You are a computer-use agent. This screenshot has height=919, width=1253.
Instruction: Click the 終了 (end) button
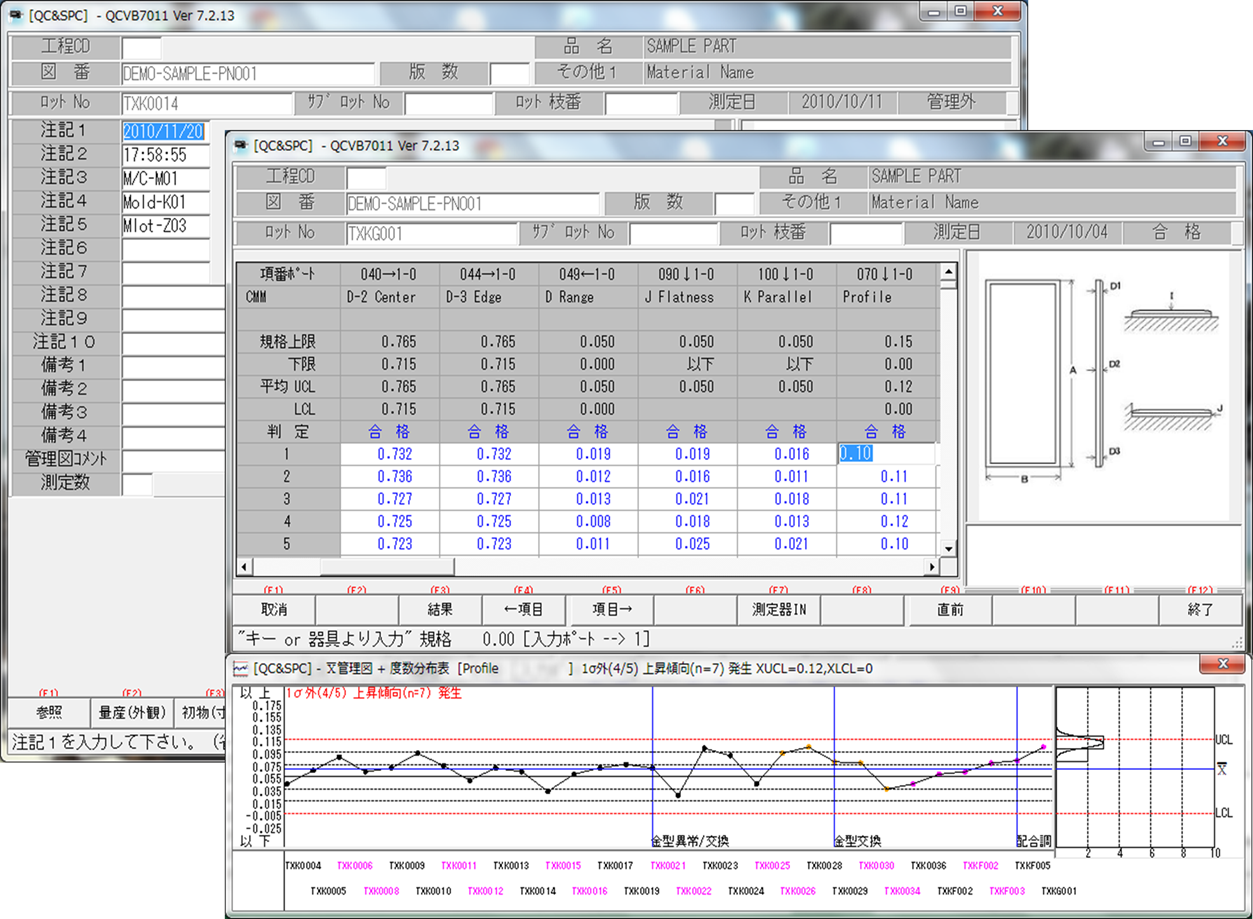pyautogui.click(x=1200, y=609)
